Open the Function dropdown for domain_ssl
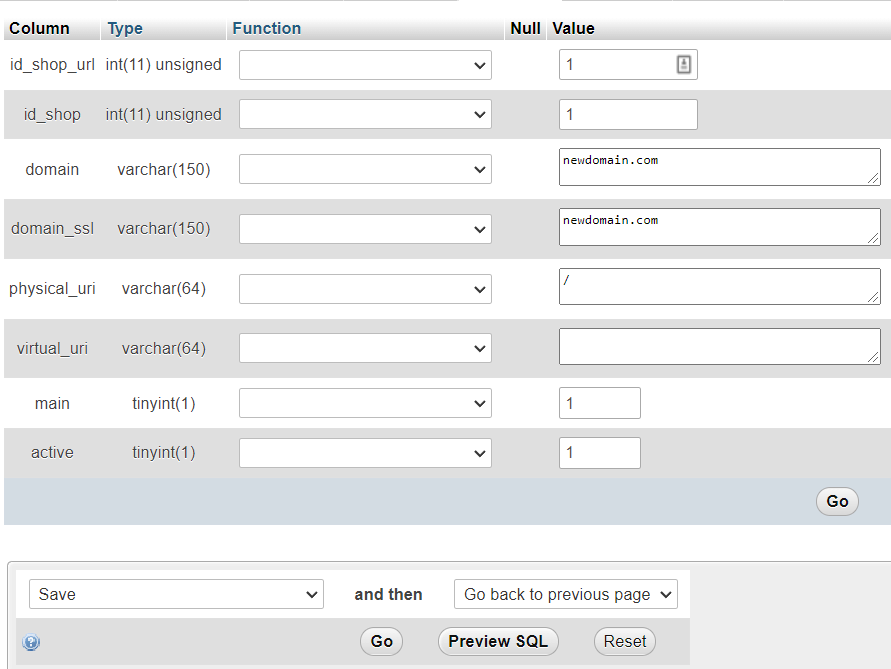This screenshot has height=669, width=891. [x=364, y=228]
